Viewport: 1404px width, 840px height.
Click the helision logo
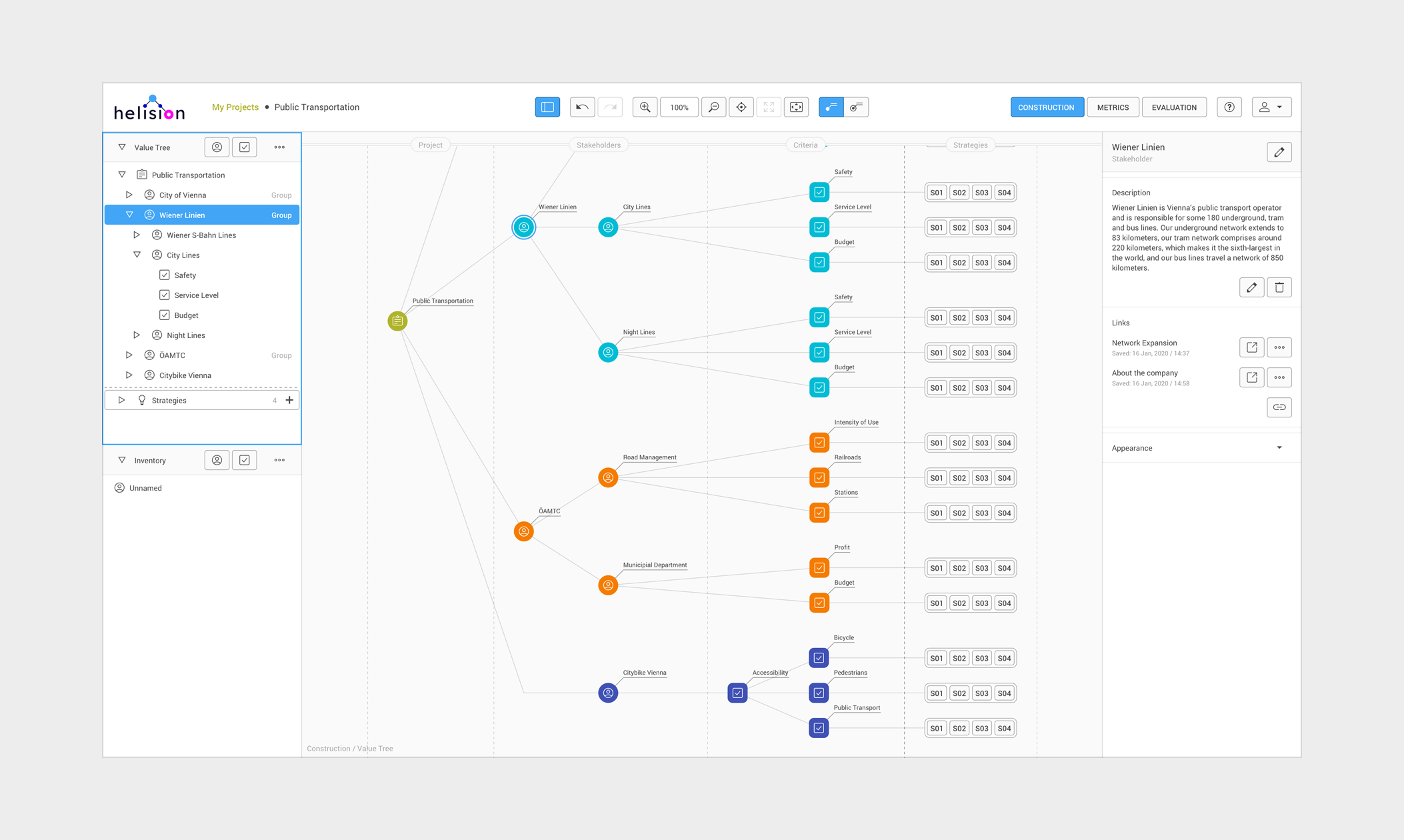click(x=149, y=107)
